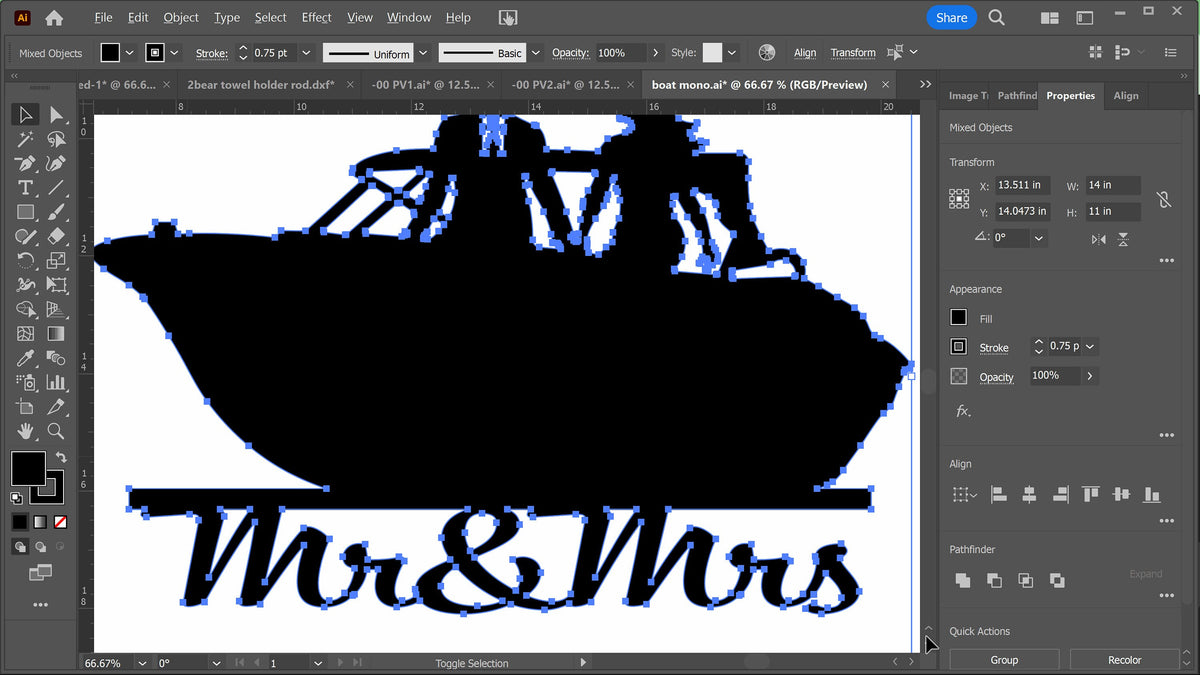This screenshot has height=675, width=1200.
Task: Open the Effect menu
Action: (316, 17)
